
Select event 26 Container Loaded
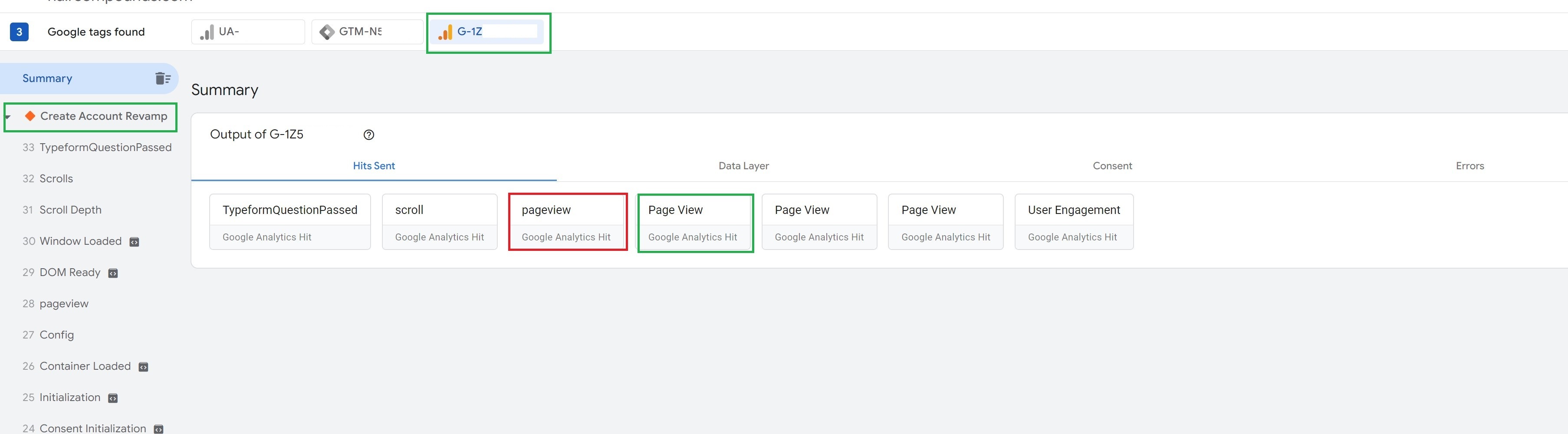pyautogui.click(x=77, y=366)
